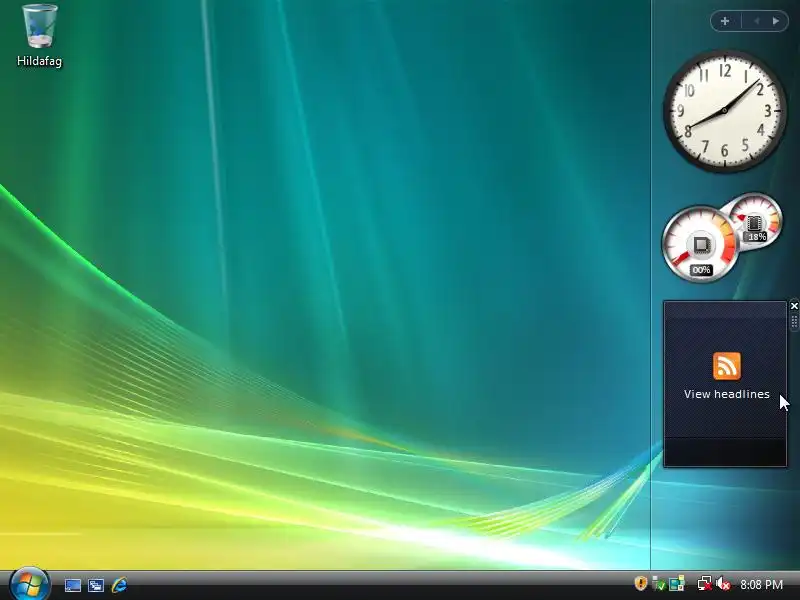800x600 pixels.
Task: Open the disconnected network tray icon
Action: point(705,584)
